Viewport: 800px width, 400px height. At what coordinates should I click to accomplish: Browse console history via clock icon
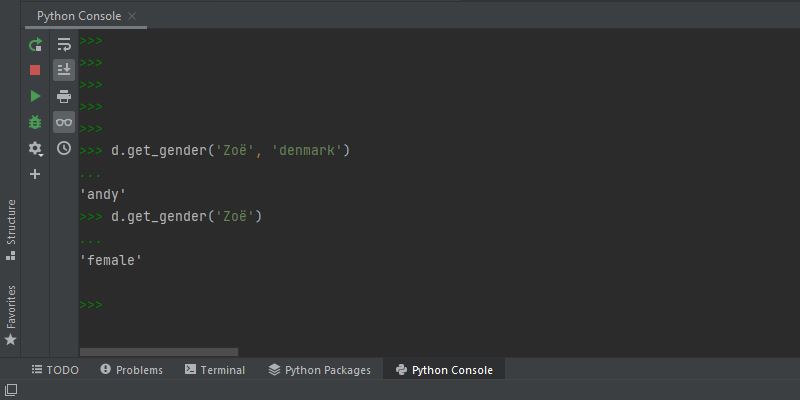64,148
